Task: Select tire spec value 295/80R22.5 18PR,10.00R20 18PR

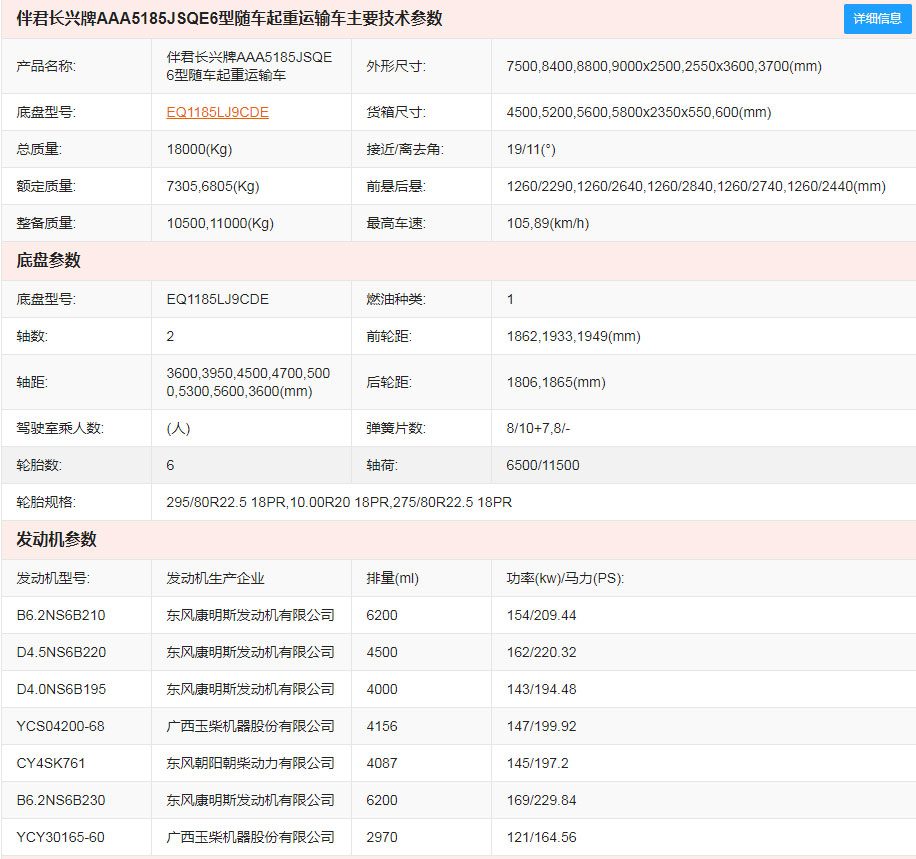Action: tap(339, 502)
